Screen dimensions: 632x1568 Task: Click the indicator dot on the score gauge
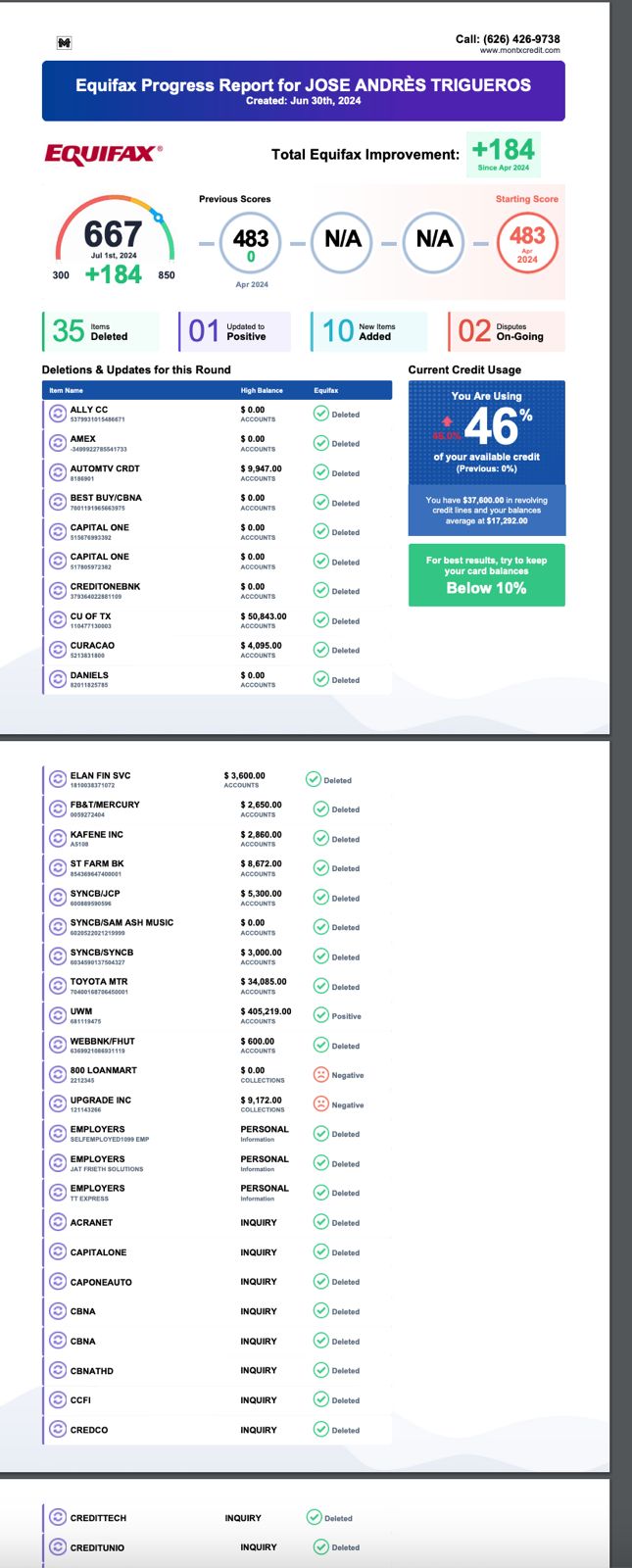(158, 217)
